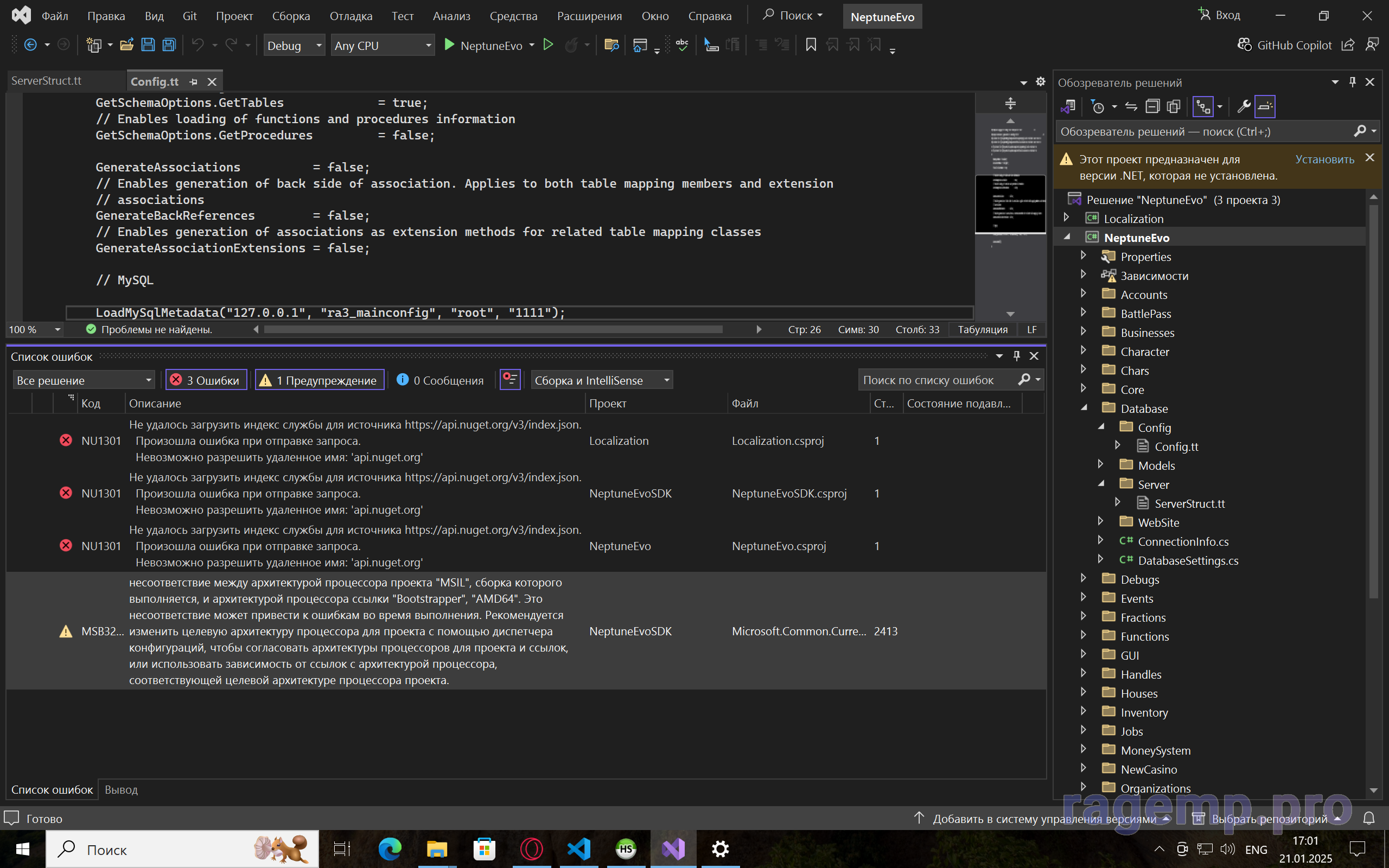Close the Config.tt tab
This screenshot has width=1389, height=868.
coord(212,82)
